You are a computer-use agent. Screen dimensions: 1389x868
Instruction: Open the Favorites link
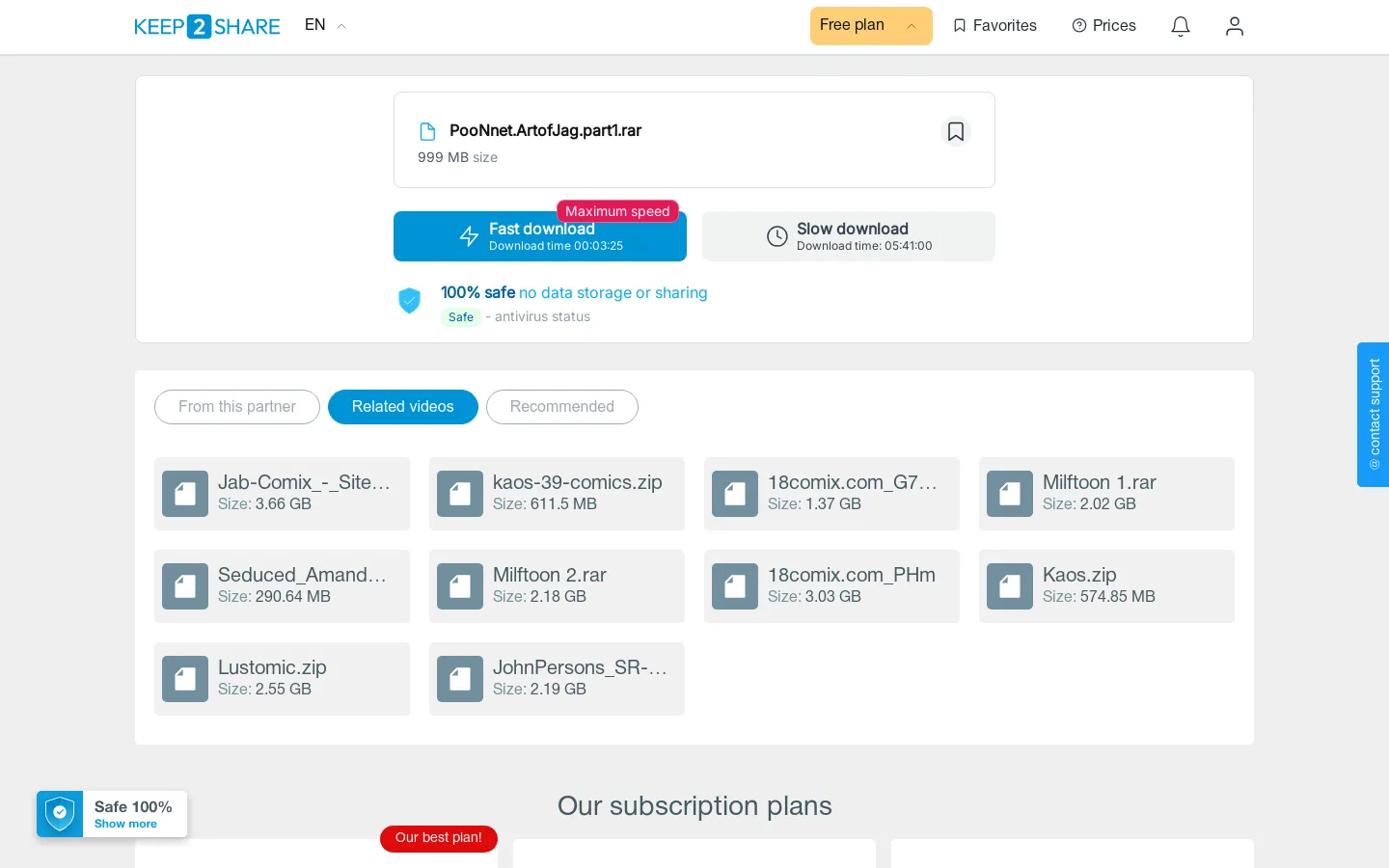994,26
